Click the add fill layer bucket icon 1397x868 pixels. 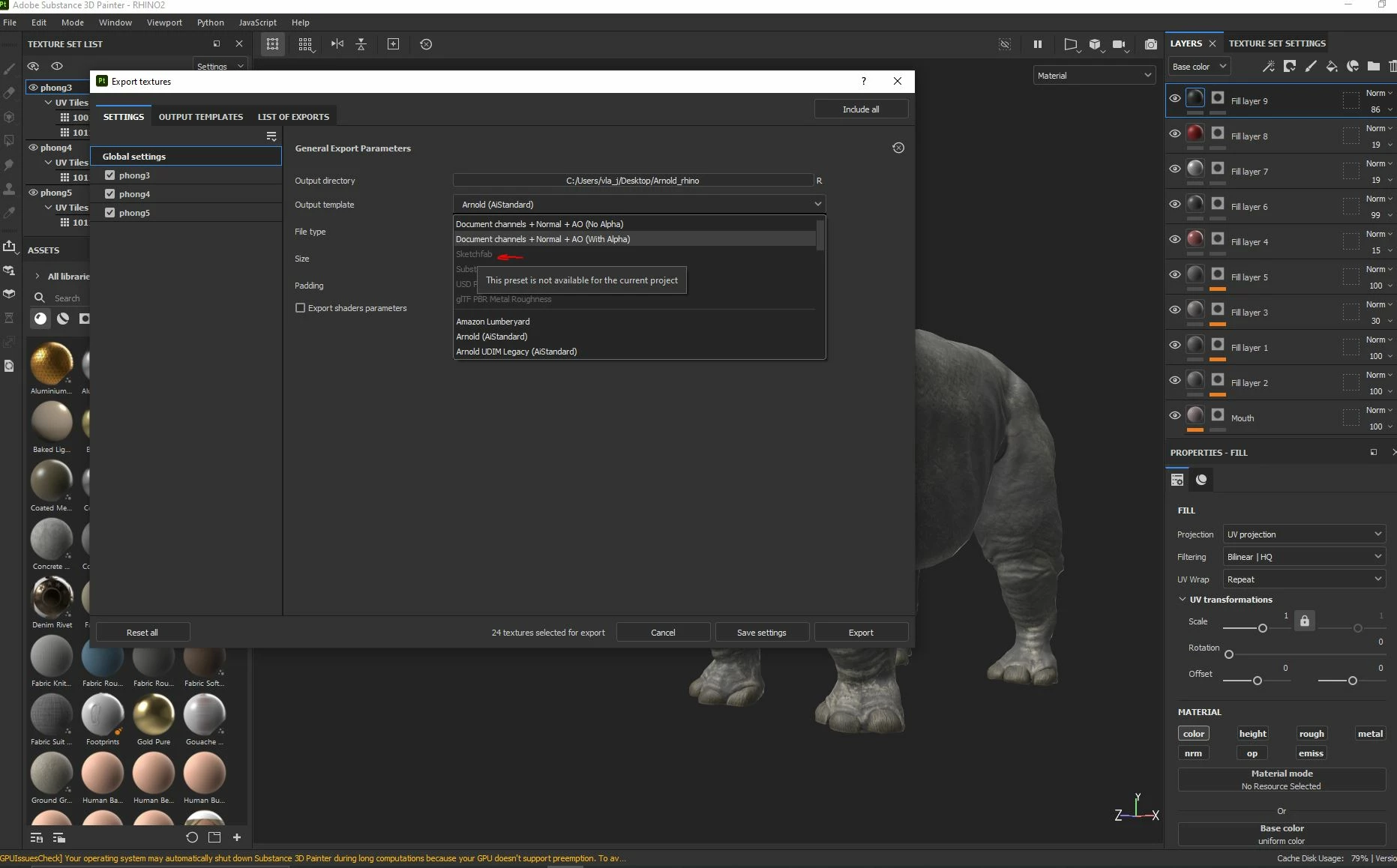click(1332, 67)
